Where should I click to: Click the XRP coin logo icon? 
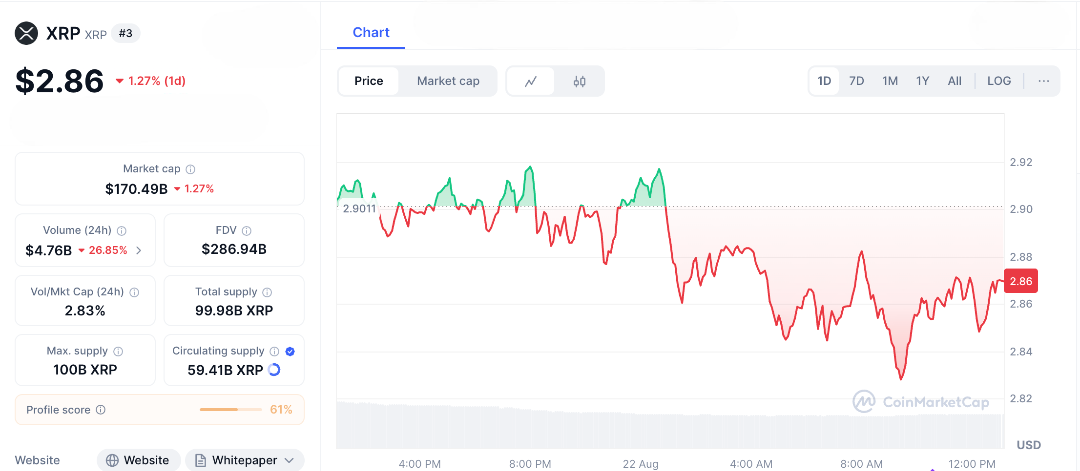coord(26,33)
